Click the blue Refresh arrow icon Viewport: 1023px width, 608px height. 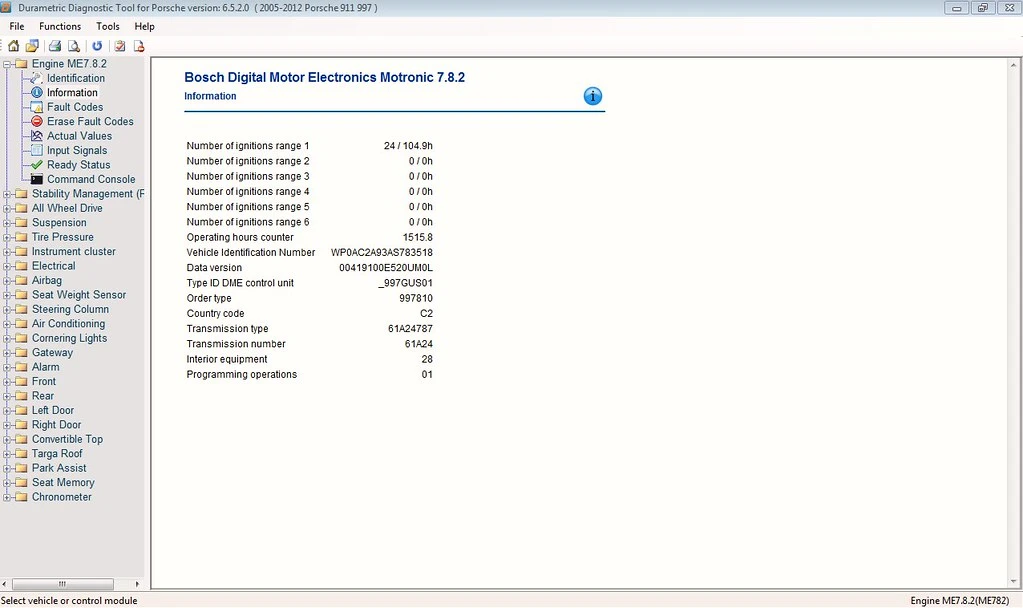tap(97, 46)
